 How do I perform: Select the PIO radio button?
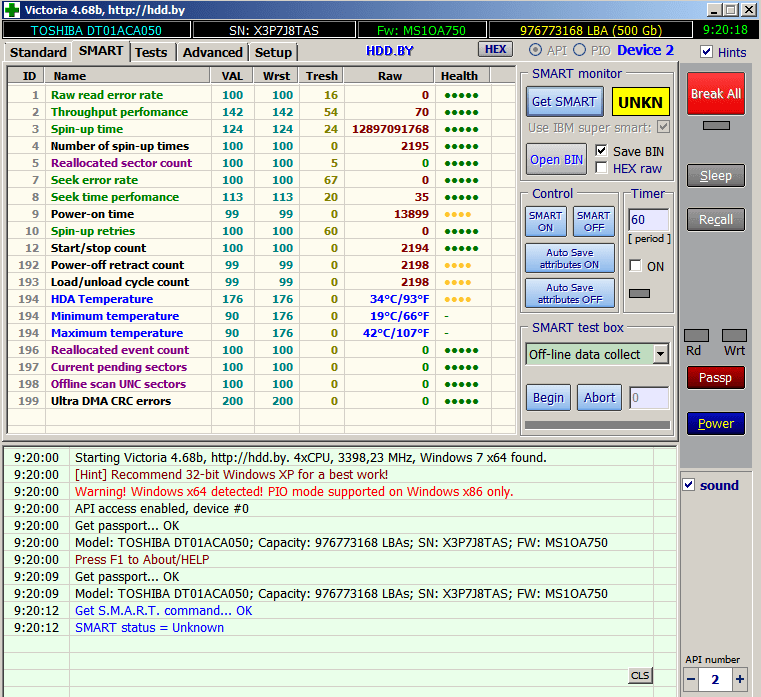579,50
